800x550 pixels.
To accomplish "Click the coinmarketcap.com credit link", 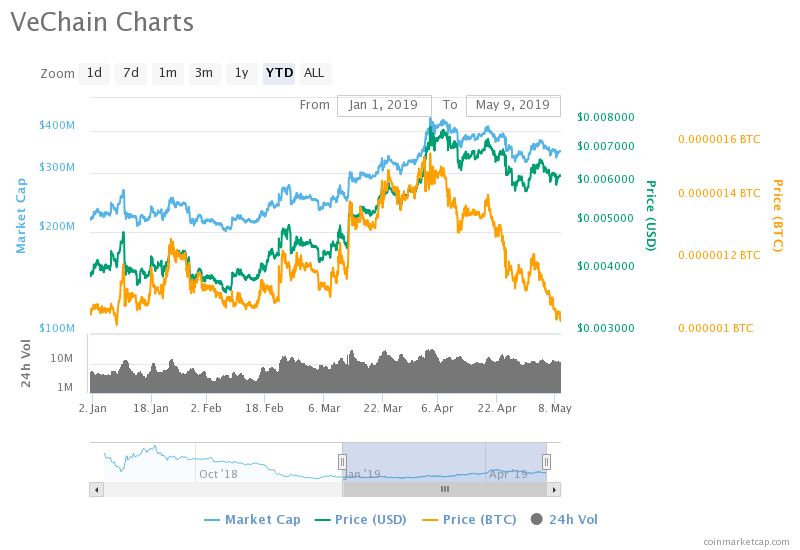I will click(x=746, y=542).
